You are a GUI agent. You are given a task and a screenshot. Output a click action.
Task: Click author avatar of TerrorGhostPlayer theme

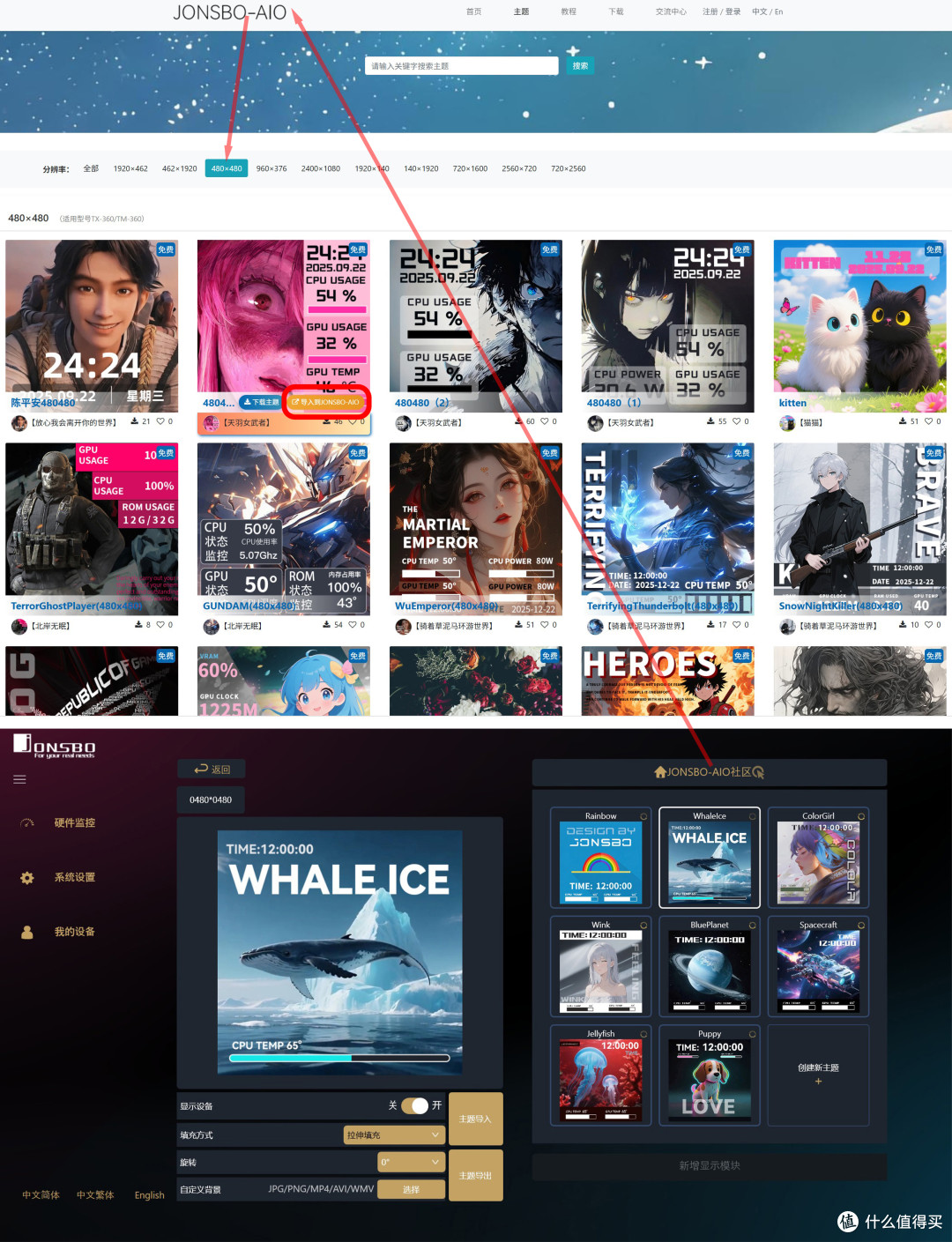19,626
